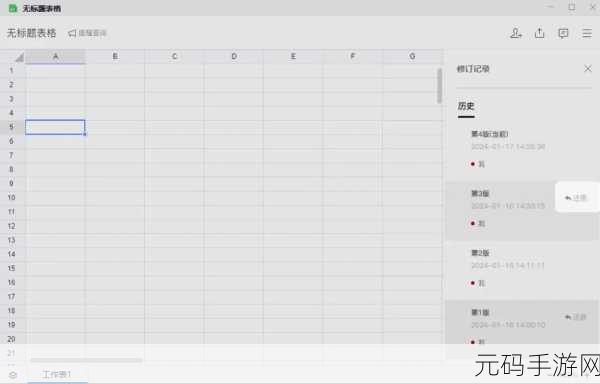Select row 5 header
The width and height of the screenshot is (600, 384).
point(11,127)
